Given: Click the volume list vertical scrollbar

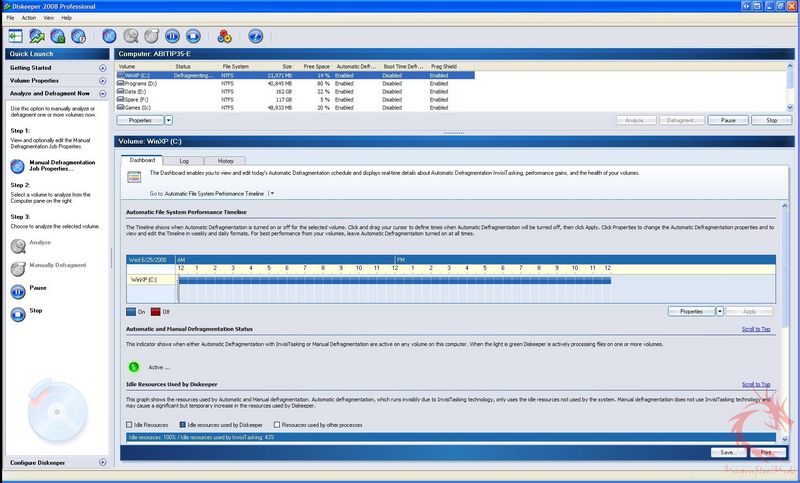Looking at the screenshot, I should 790,87.
